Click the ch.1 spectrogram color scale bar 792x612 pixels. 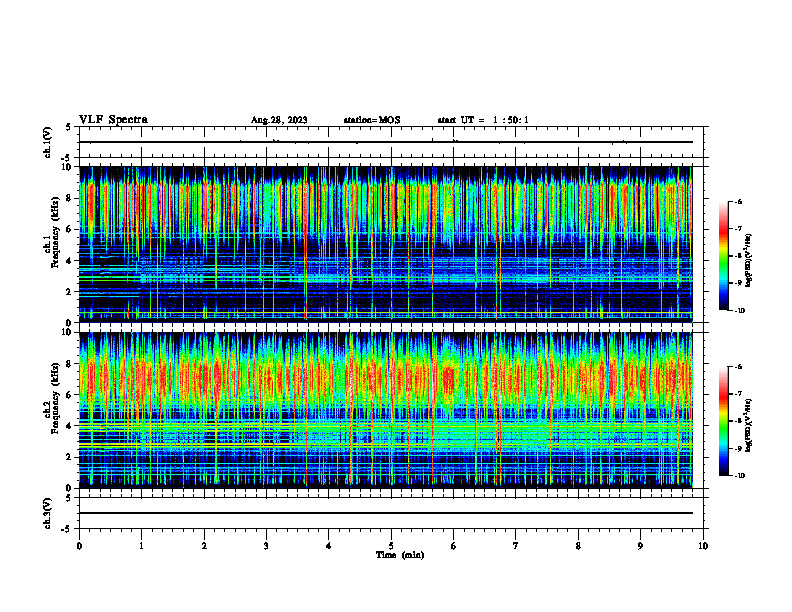[723, 256]
